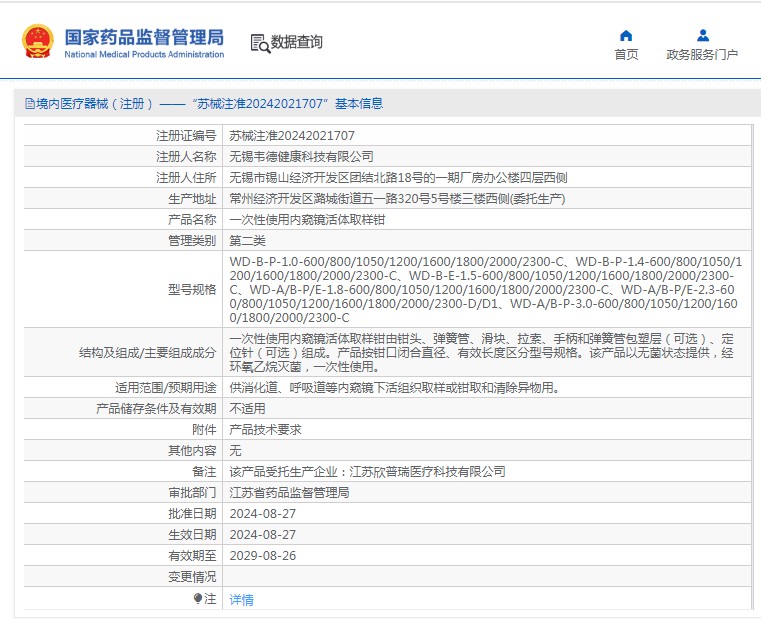
Task: Select the 无 value in 其他内容 row
Action: tap(235, 451)
